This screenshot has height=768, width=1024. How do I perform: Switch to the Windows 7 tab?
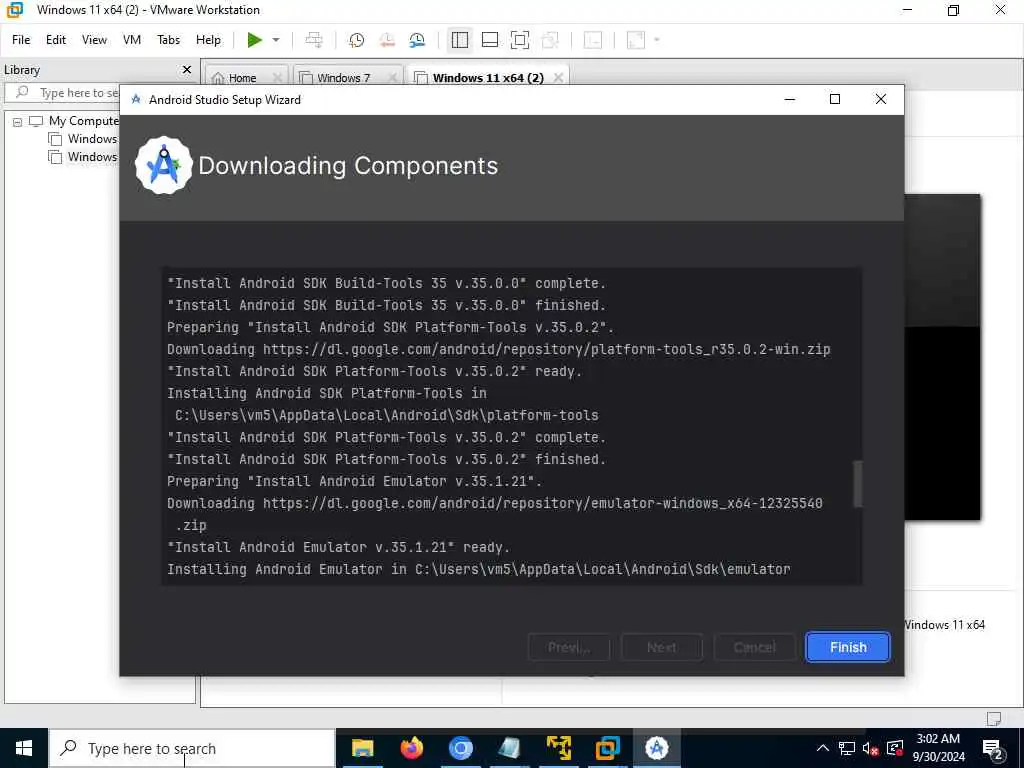(x=343, y=78)
